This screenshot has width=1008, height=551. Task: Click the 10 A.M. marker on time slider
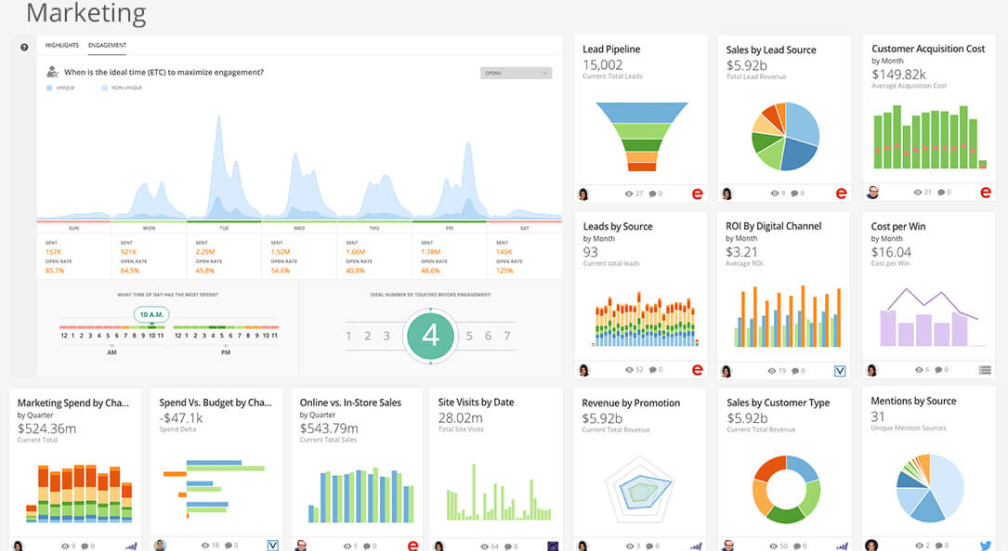151,314
